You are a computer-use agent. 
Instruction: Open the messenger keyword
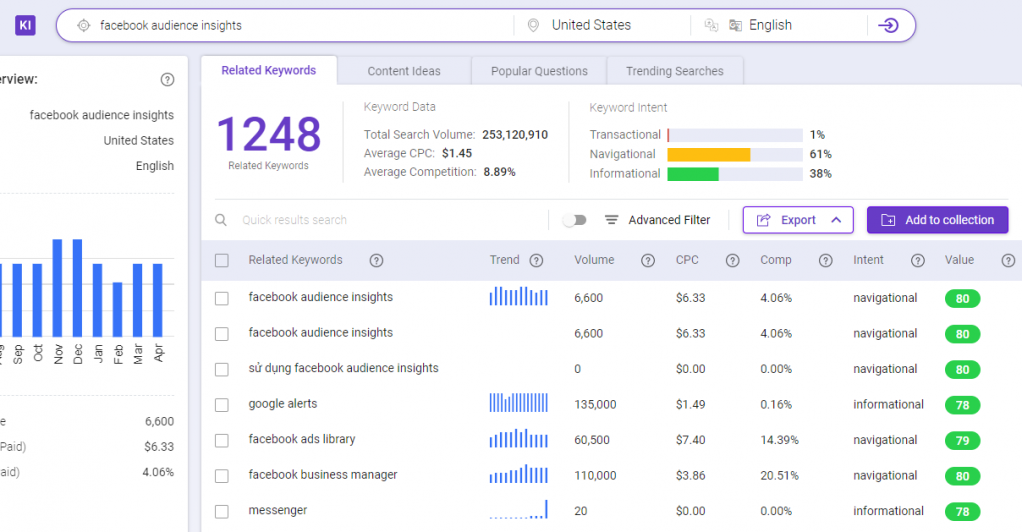pyautogui.click(x=278, y=510)
